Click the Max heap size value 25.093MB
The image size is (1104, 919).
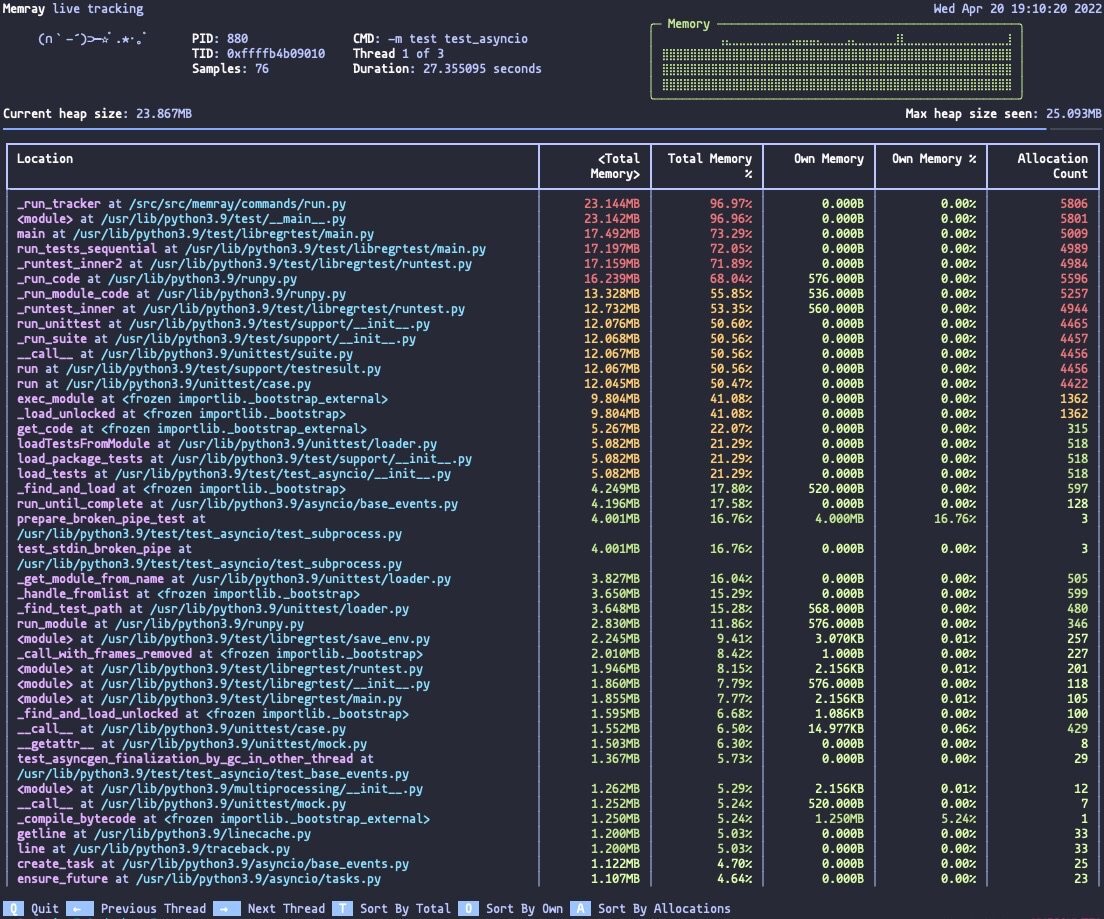1074,113
